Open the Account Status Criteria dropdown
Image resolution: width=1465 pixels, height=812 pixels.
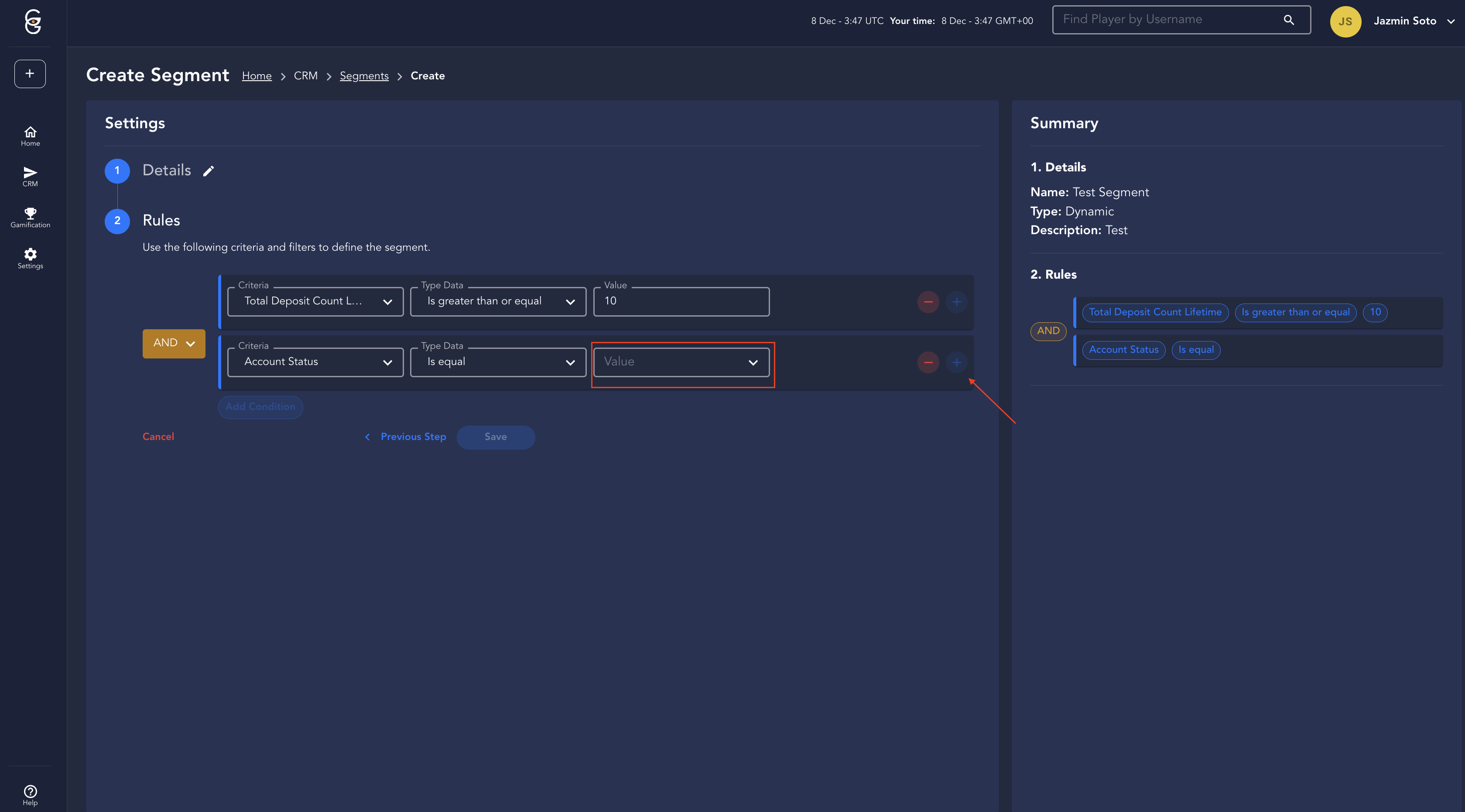tap(315, 362)
